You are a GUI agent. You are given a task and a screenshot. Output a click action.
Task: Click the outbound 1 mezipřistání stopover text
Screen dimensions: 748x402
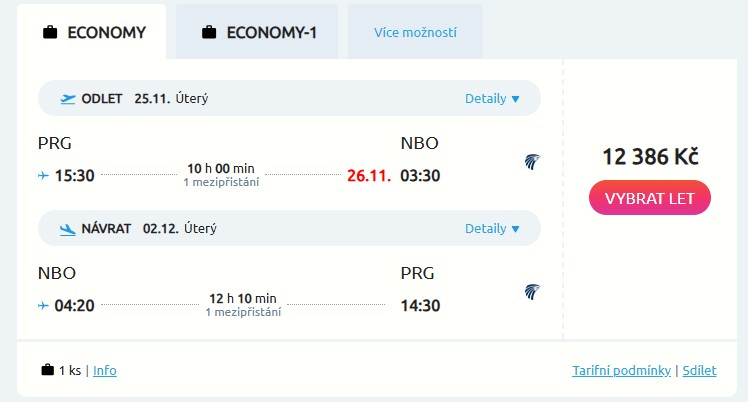click(x=221, y=182)
